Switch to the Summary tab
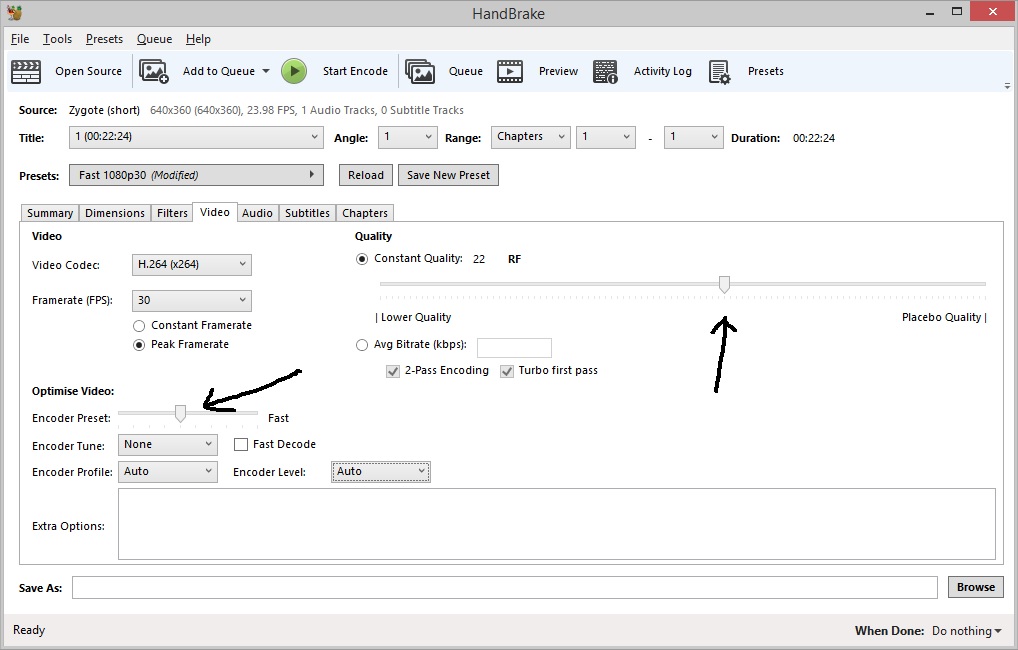Image resolution: width=1018 pixels, height=650 pixels. point(50,213)
